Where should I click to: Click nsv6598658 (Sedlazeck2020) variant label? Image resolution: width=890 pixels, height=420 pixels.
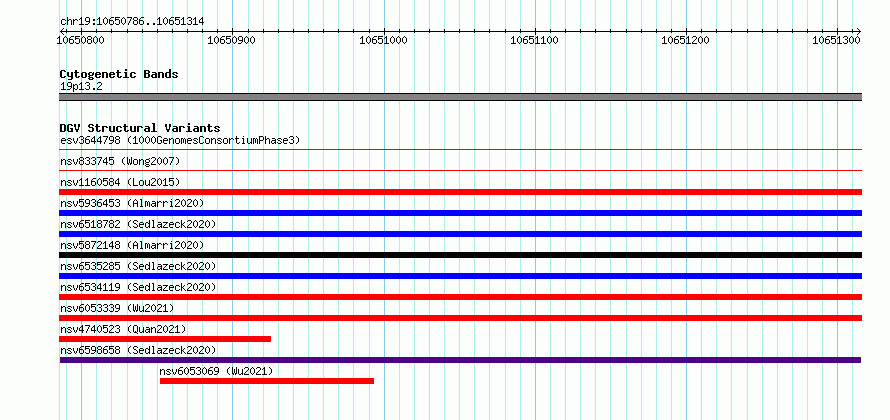(138, 350)
